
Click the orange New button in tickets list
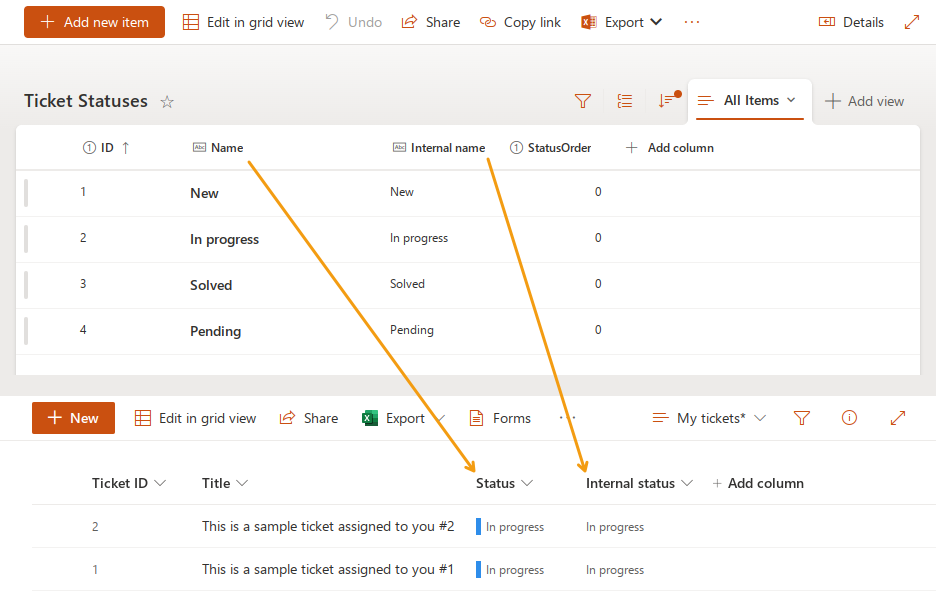click(x=73, y=418)
